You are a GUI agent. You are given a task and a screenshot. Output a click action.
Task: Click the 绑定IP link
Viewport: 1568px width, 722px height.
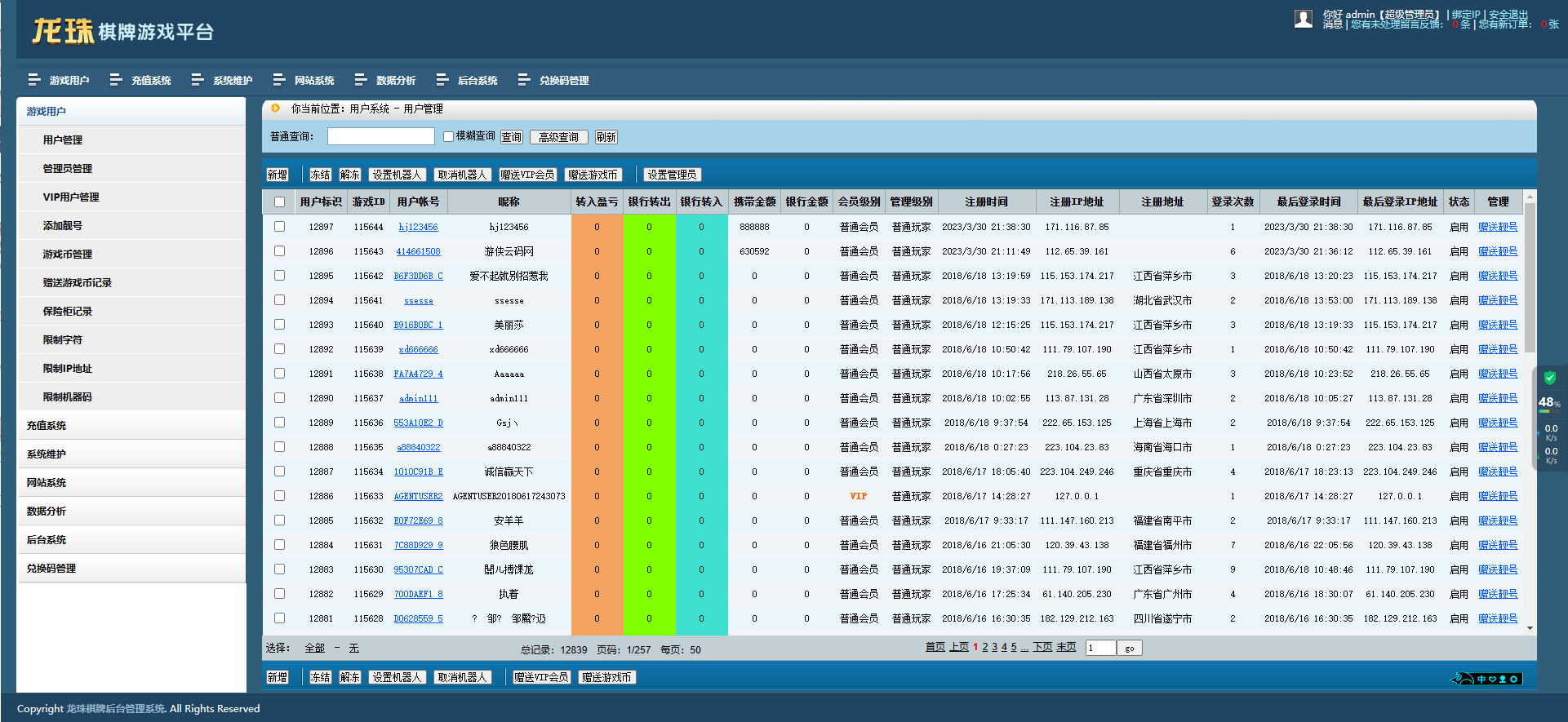1466,15
